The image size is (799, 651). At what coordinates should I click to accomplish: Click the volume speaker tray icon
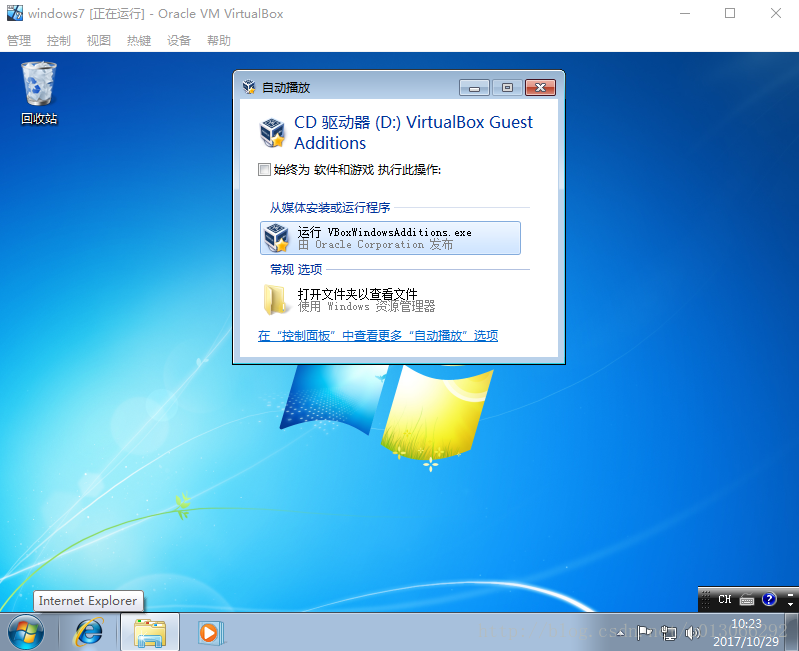click(691, 633)
